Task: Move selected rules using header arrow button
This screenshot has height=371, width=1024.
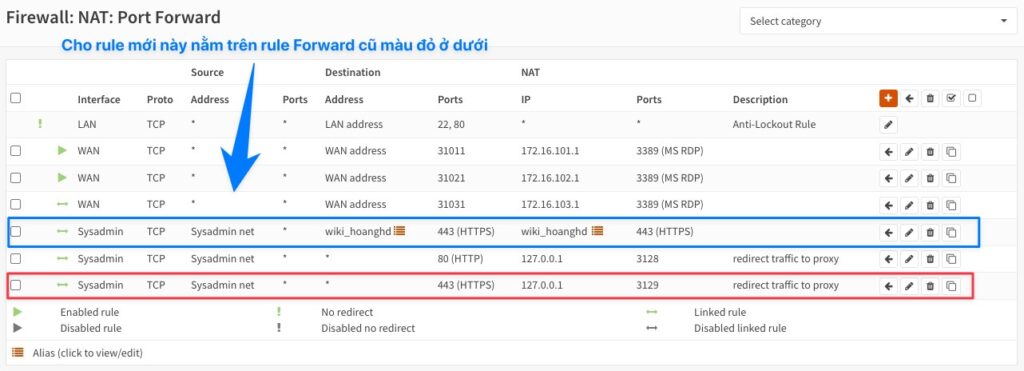Action: [x=910, y=99]
